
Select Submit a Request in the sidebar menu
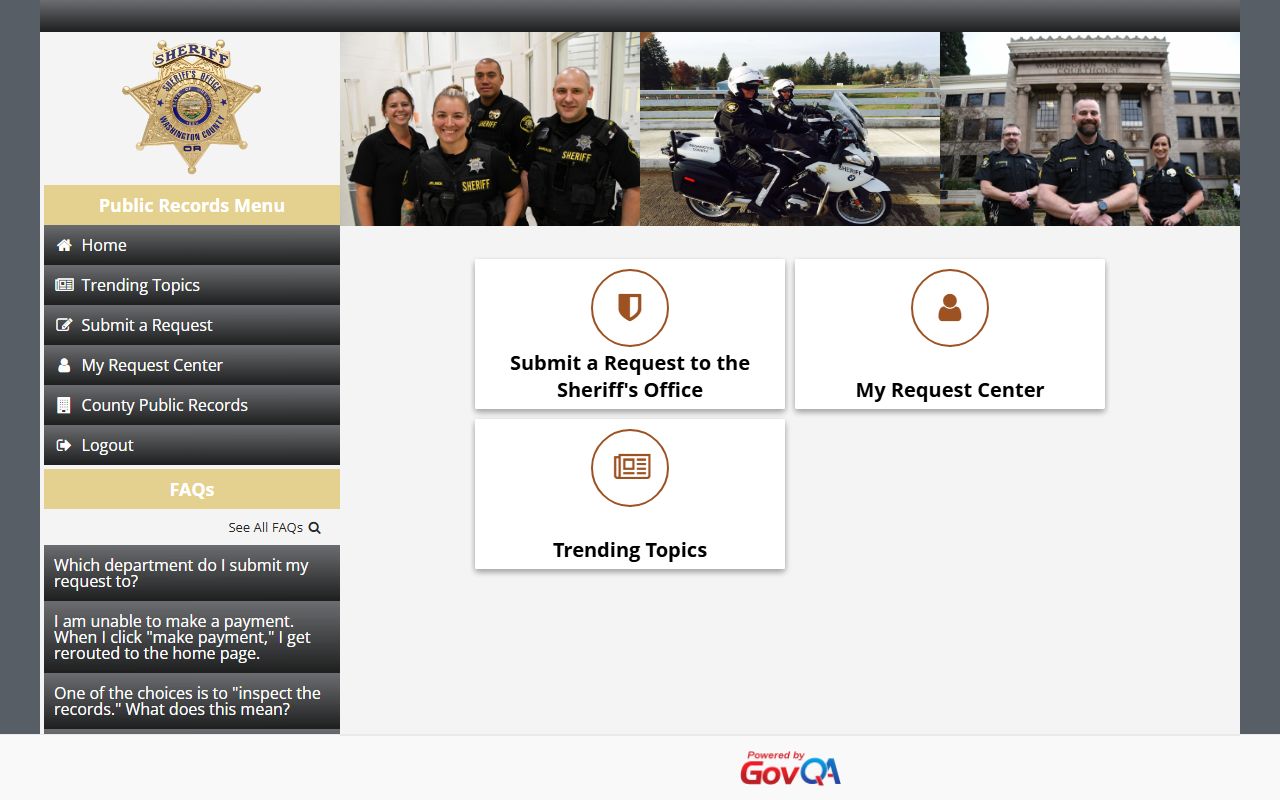[192, 325]
